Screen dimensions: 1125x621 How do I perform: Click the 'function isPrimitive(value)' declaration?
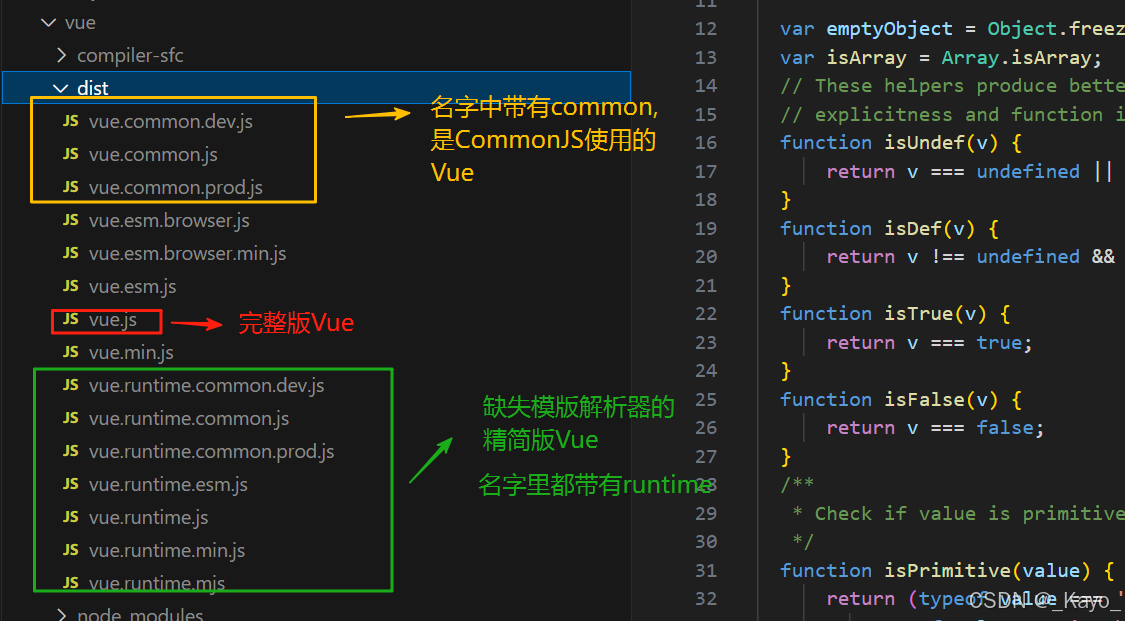(947, 571)
